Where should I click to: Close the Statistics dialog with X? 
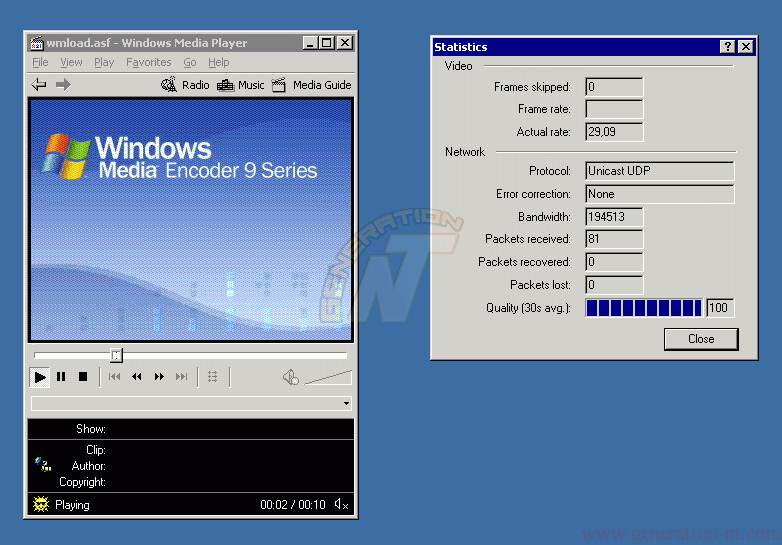pos(746,47)
